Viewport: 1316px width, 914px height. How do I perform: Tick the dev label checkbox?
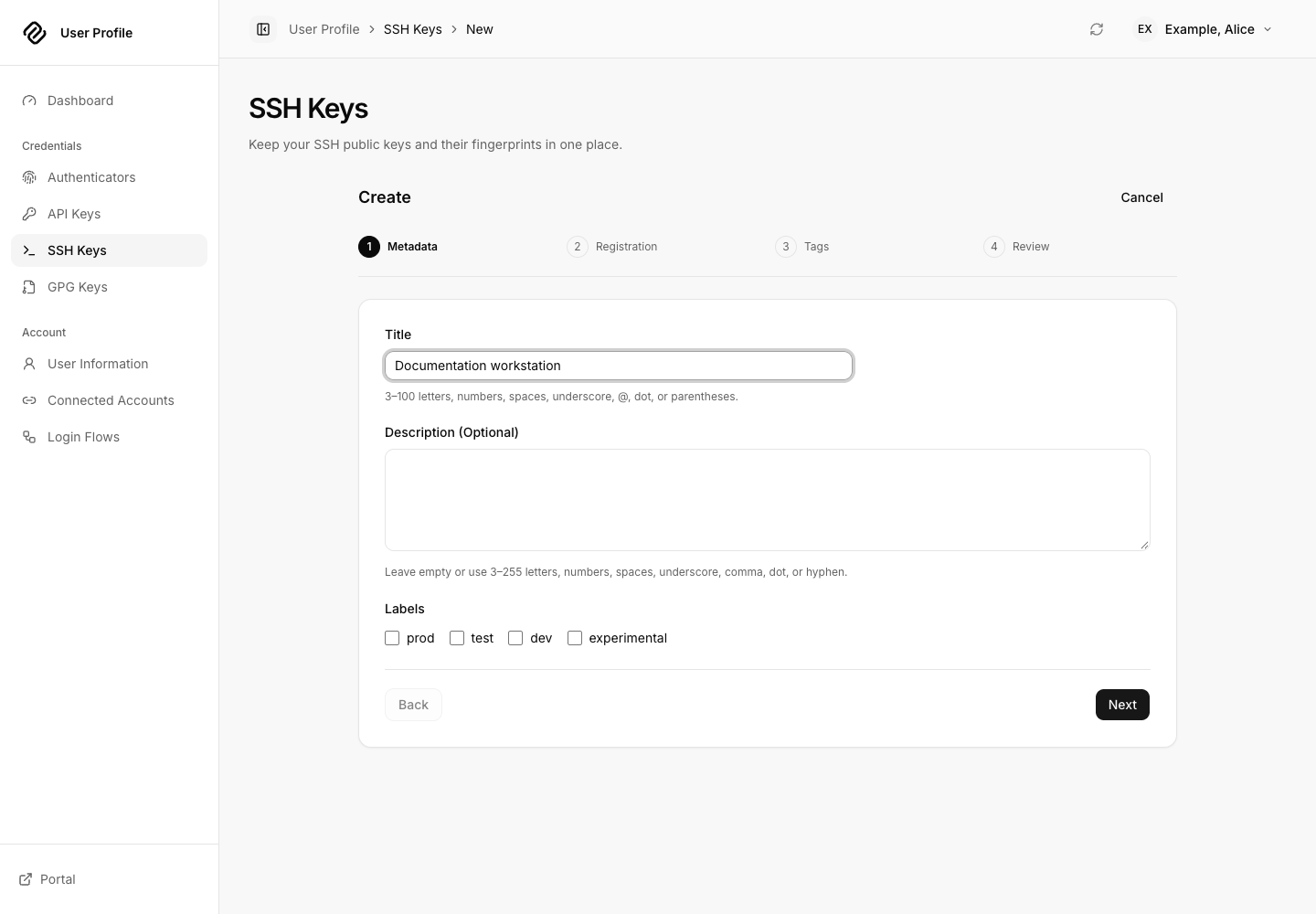pyautogui.click(x=515, y=638)
